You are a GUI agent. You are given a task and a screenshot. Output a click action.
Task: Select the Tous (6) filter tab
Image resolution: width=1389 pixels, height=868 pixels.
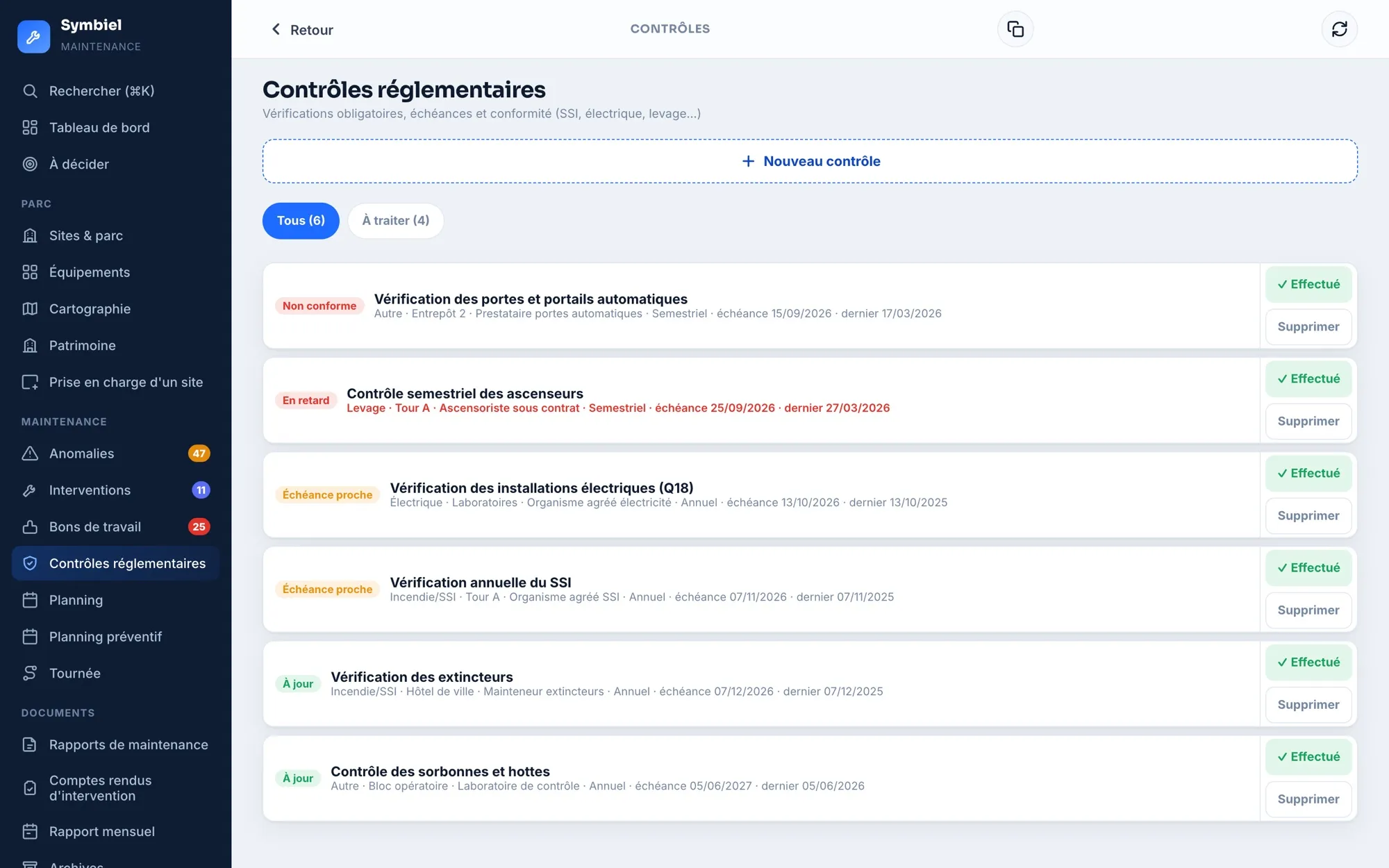pyautogui.click(x=301, y=221)
